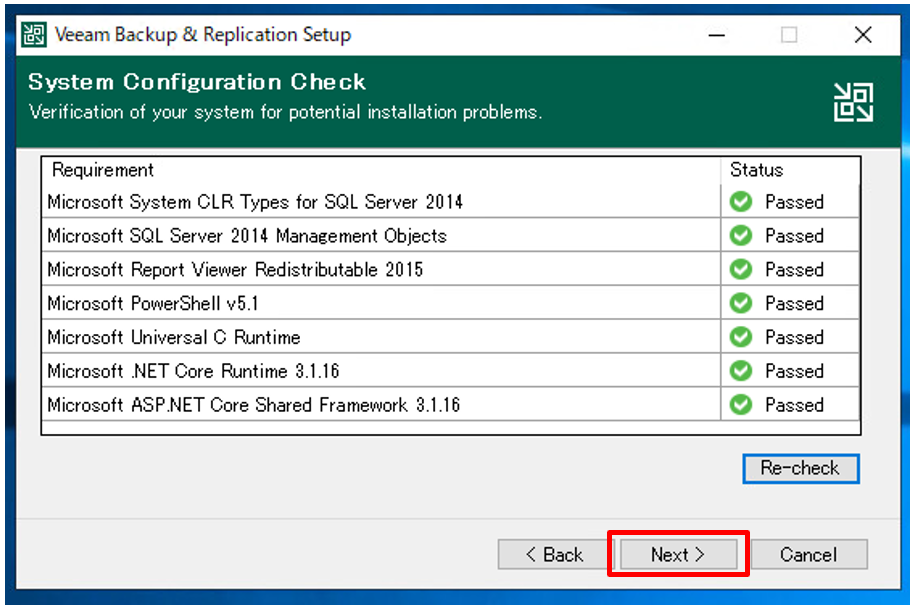Click the Status column header
Image resolution: width=913 pixels, height=609 pixels.
coord(790,170)
